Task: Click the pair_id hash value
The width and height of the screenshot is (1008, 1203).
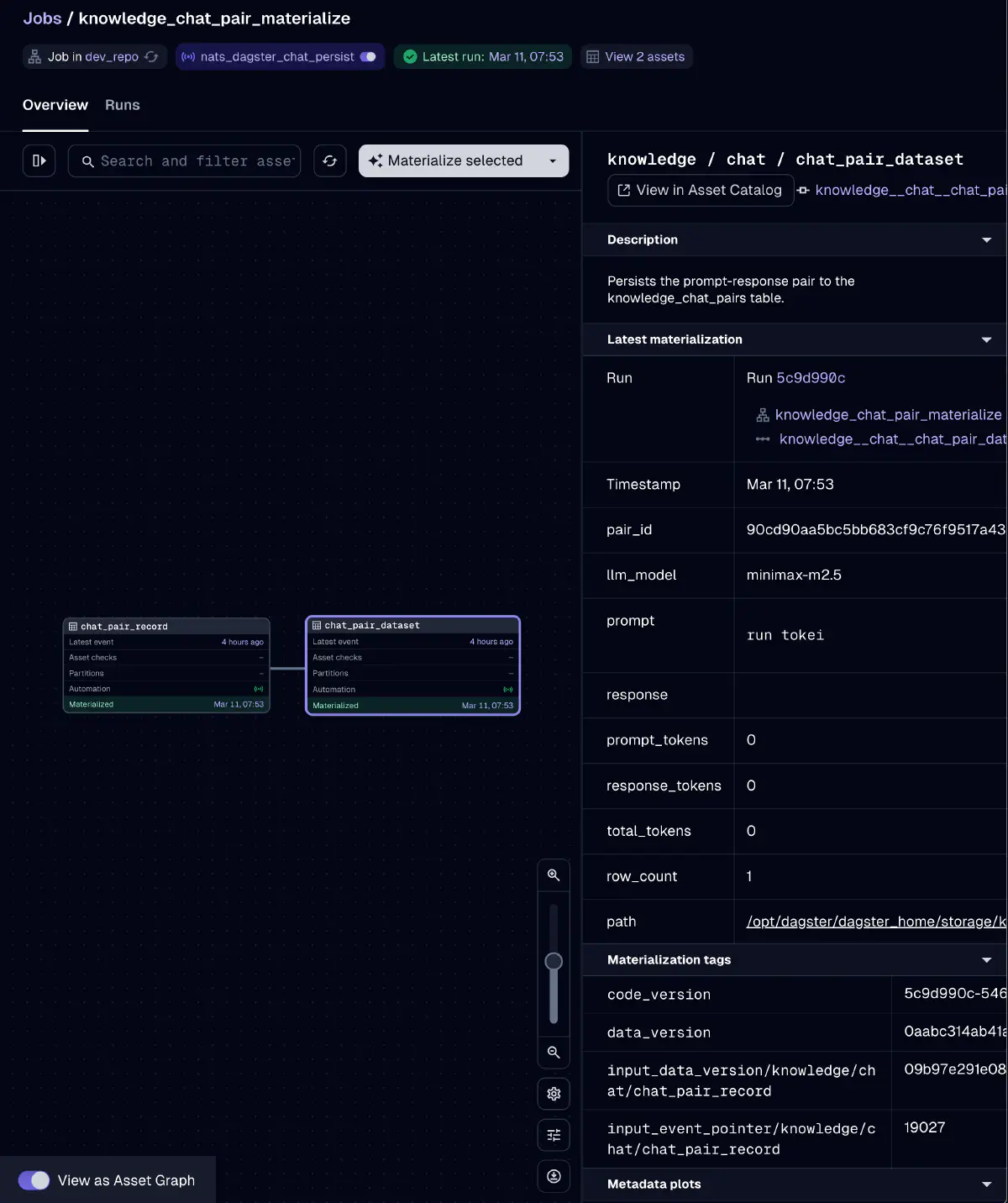Action: (876, 530)
